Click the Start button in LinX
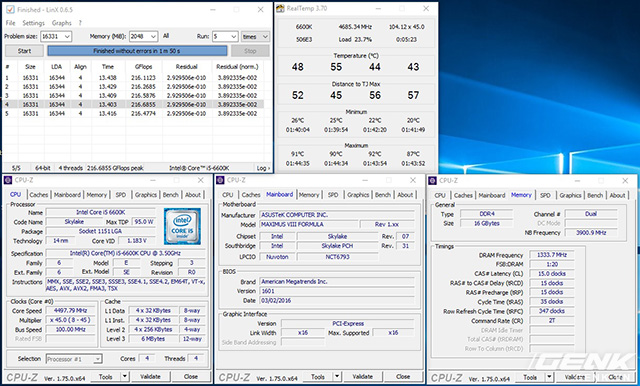The image size is (640, 386). point(24,51)
